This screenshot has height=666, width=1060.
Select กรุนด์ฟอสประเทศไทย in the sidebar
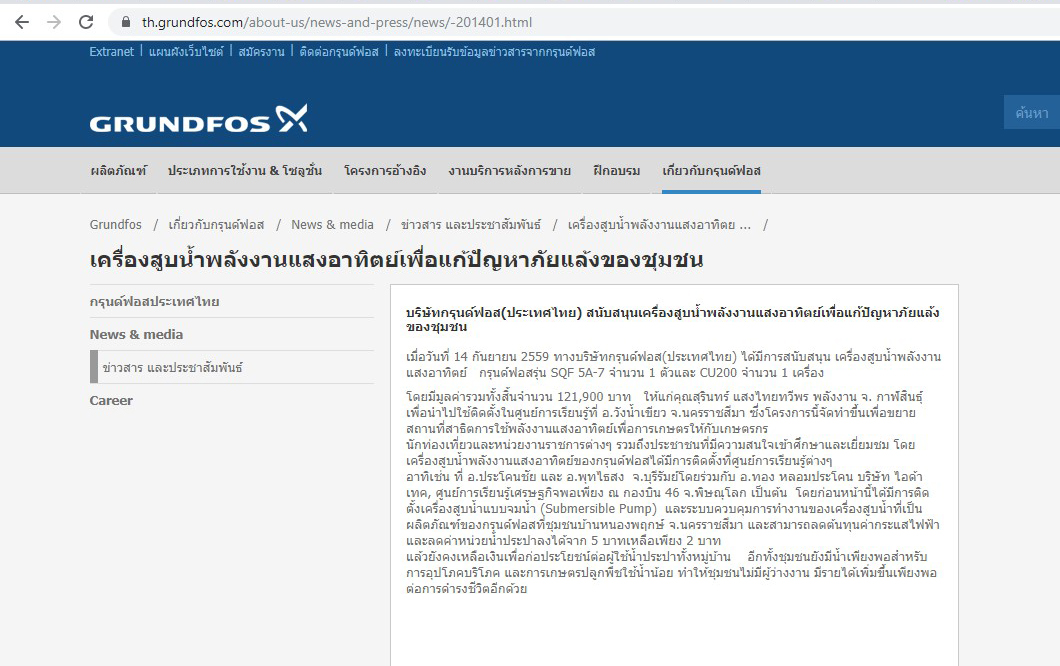pyautogui.click(x=155, y=302)
